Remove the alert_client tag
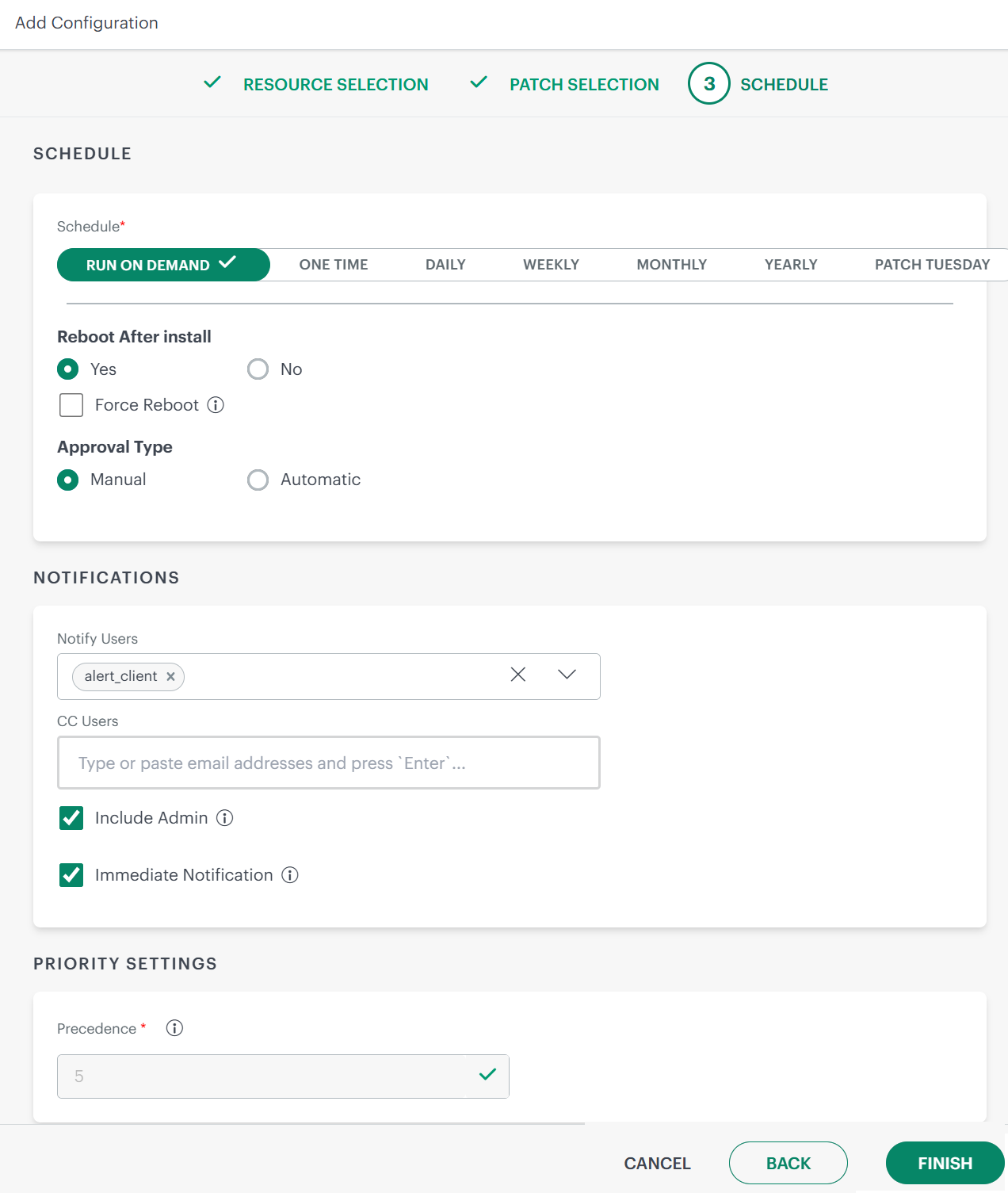 pyautogui.click(x=170, y=677)
